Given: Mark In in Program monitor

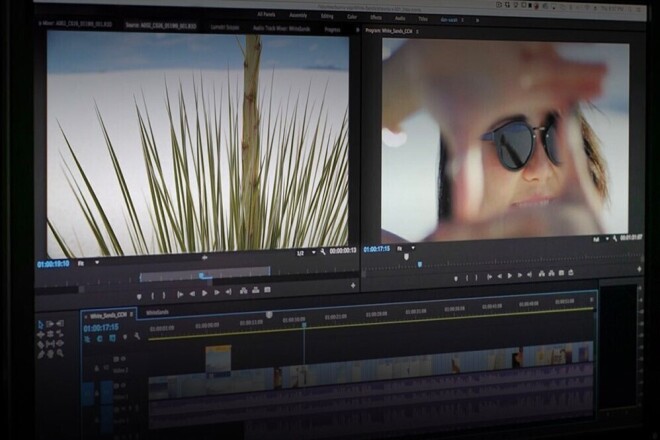Looking at the screenshot, I should point(467,278).
